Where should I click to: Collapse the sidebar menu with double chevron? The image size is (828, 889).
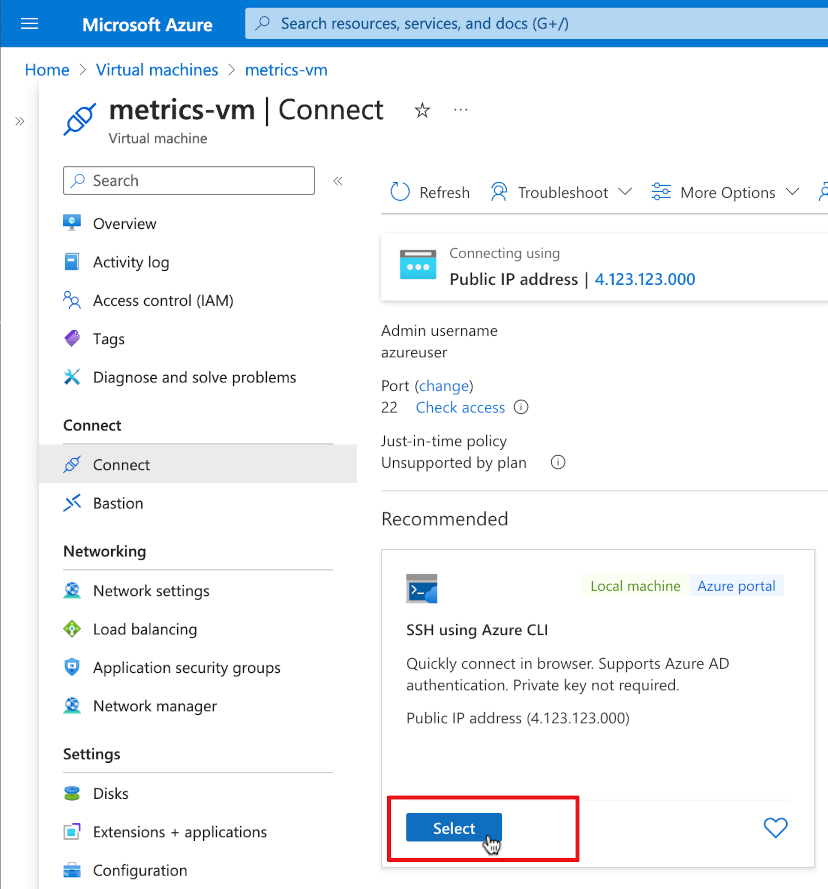[338, 181]
